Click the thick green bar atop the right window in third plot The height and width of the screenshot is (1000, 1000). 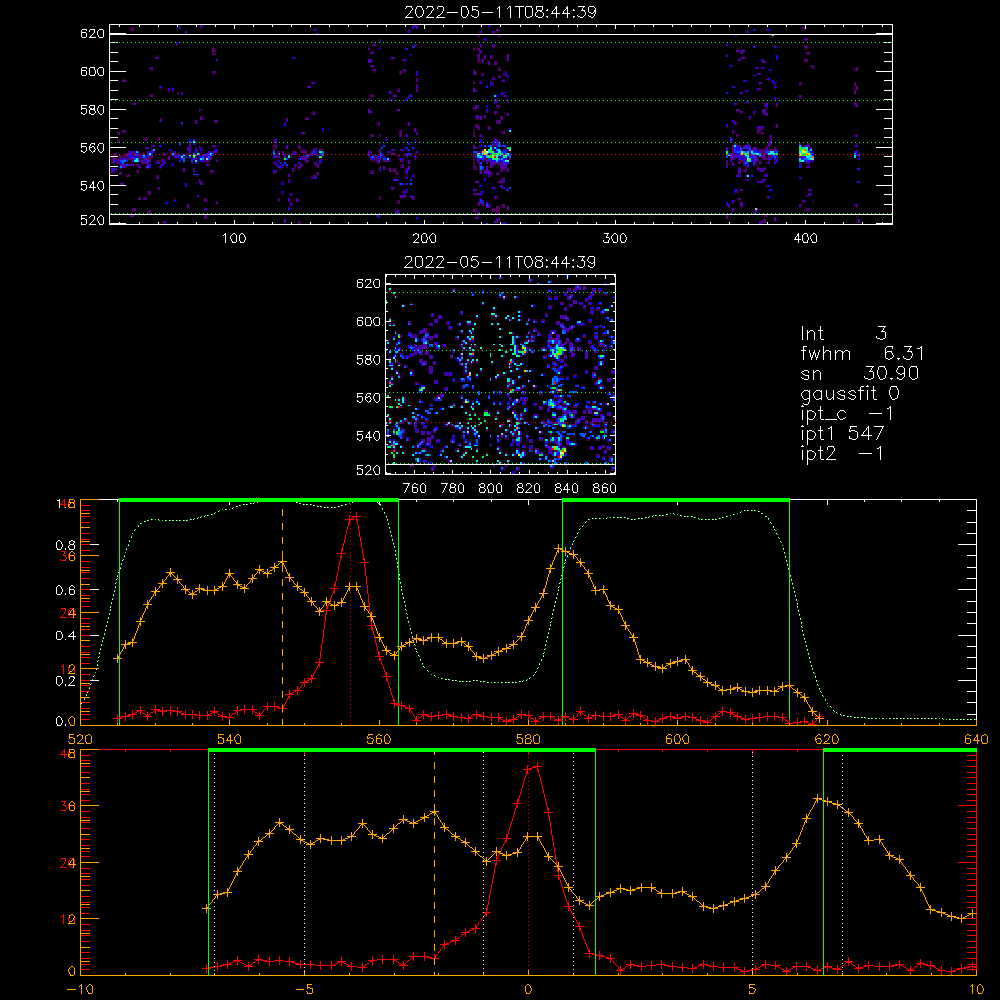676,501
